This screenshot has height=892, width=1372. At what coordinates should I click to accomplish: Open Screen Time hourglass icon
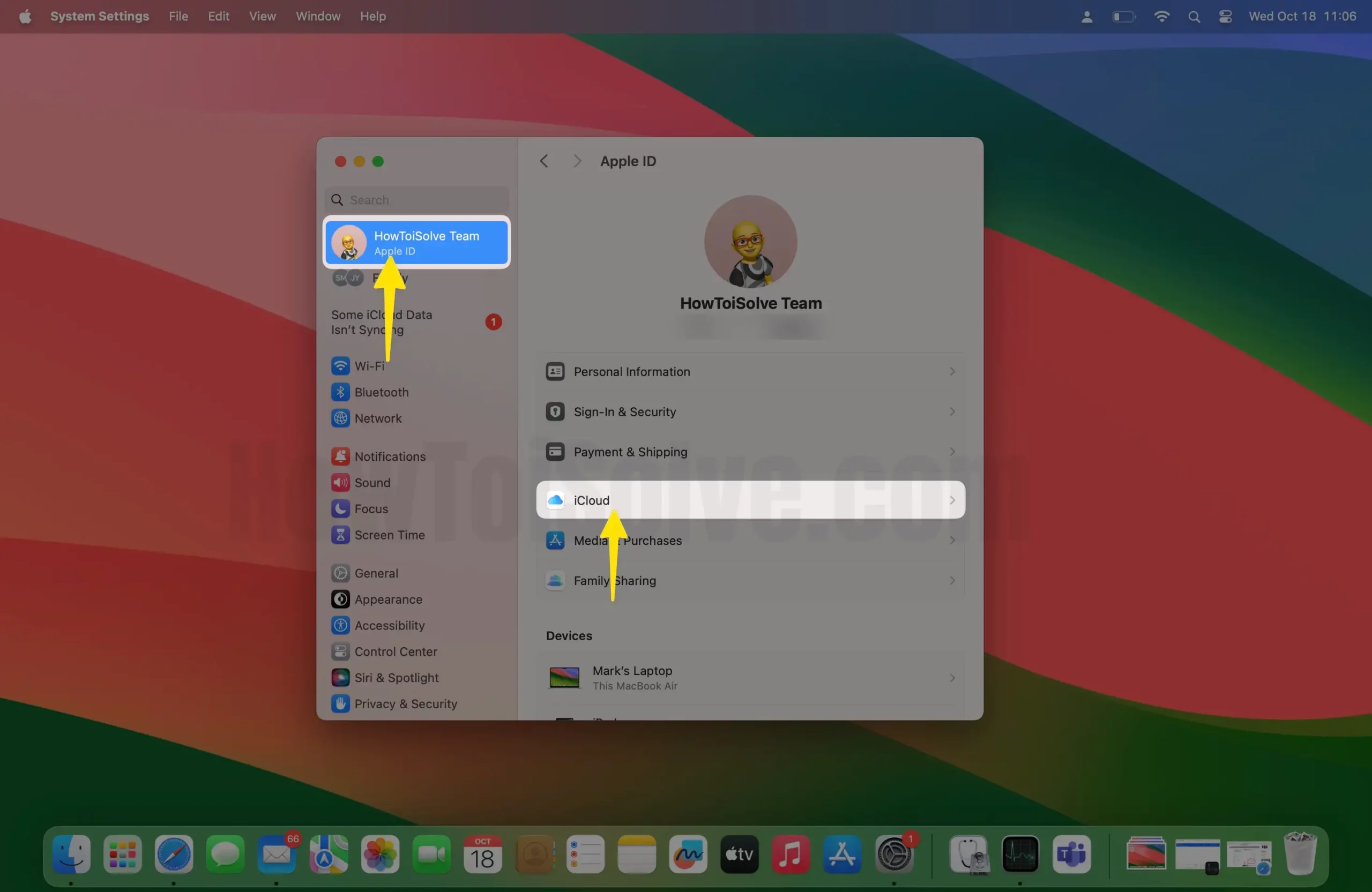point(340,535)
